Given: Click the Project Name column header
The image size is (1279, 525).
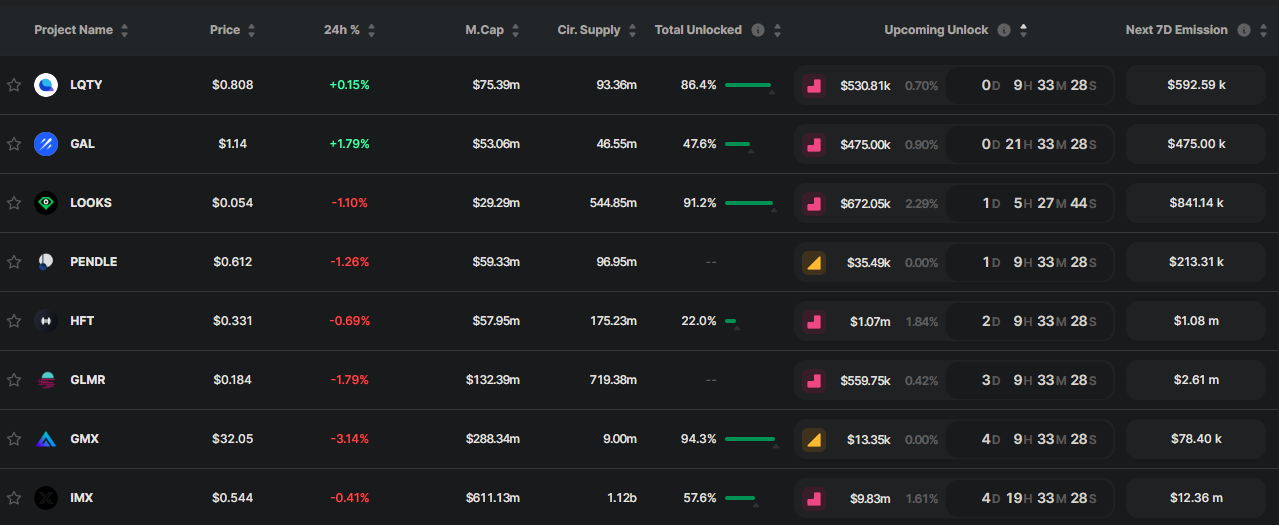Looking at the screenshot, I should 73,30.
